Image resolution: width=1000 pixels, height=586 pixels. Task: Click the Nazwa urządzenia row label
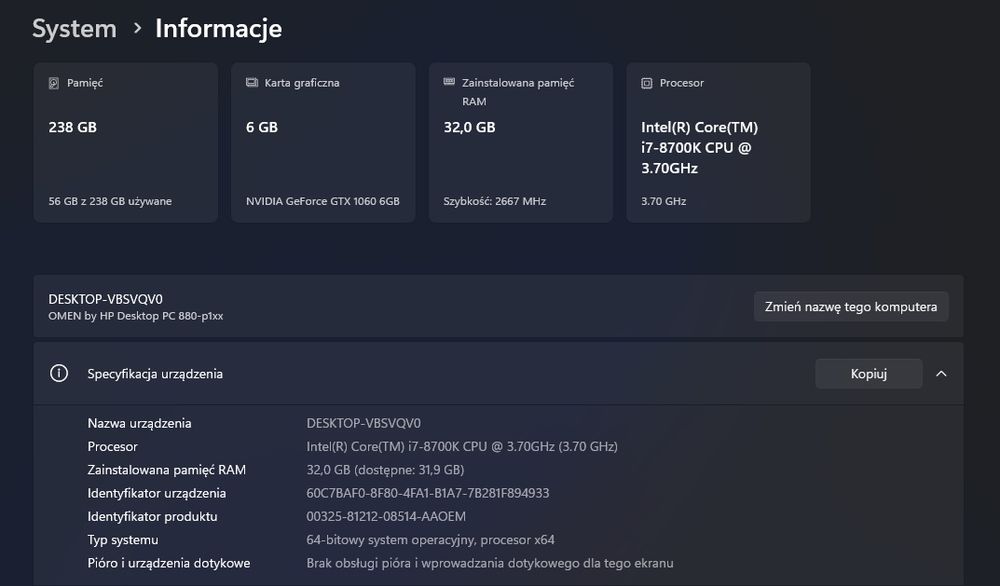pyautogui.click(x=139, y=423)
